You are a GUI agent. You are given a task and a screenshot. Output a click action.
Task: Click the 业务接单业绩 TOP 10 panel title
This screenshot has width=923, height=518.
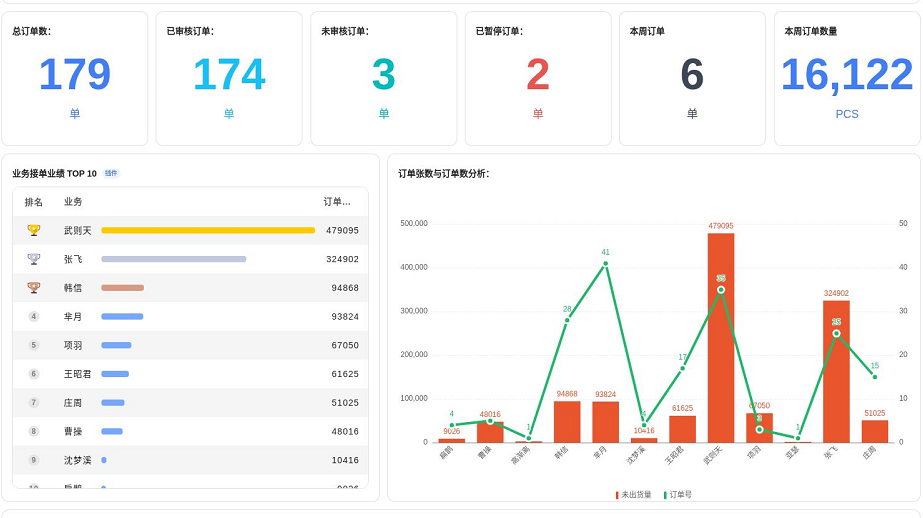point(54,174)
